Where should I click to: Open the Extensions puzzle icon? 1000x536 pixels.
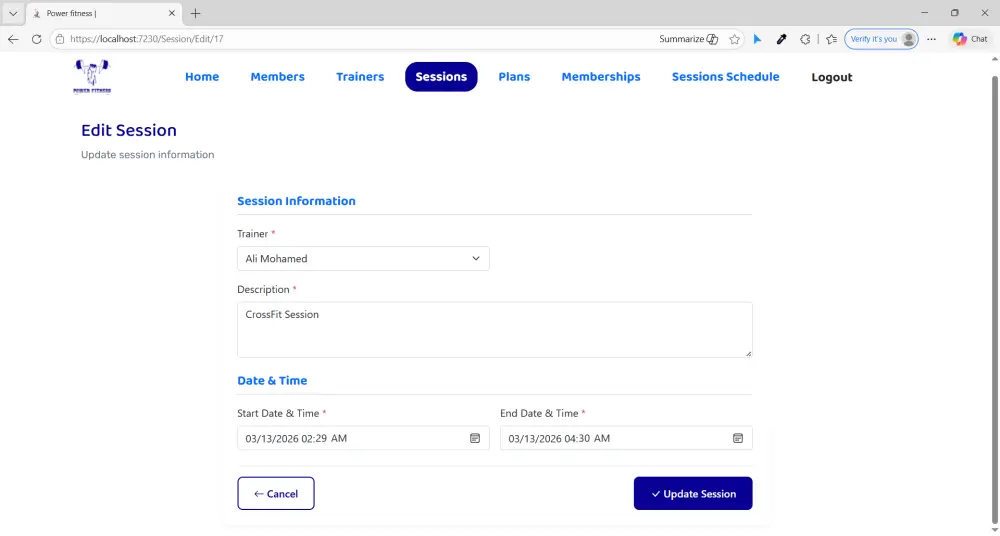pyautogui.click(x=805, y=39)
